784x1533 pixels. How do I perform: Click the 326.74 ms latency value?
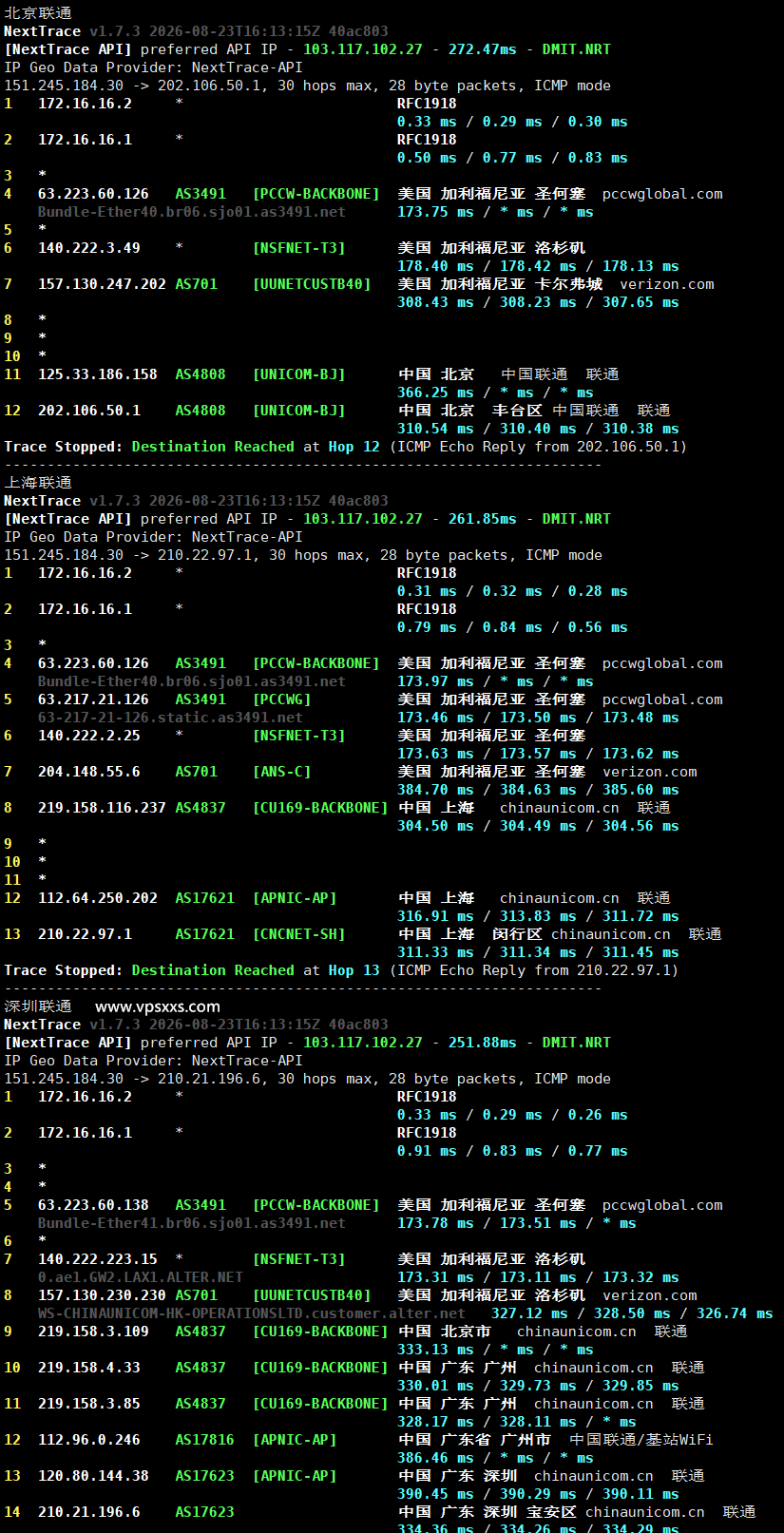click(x=735, y=1313)
